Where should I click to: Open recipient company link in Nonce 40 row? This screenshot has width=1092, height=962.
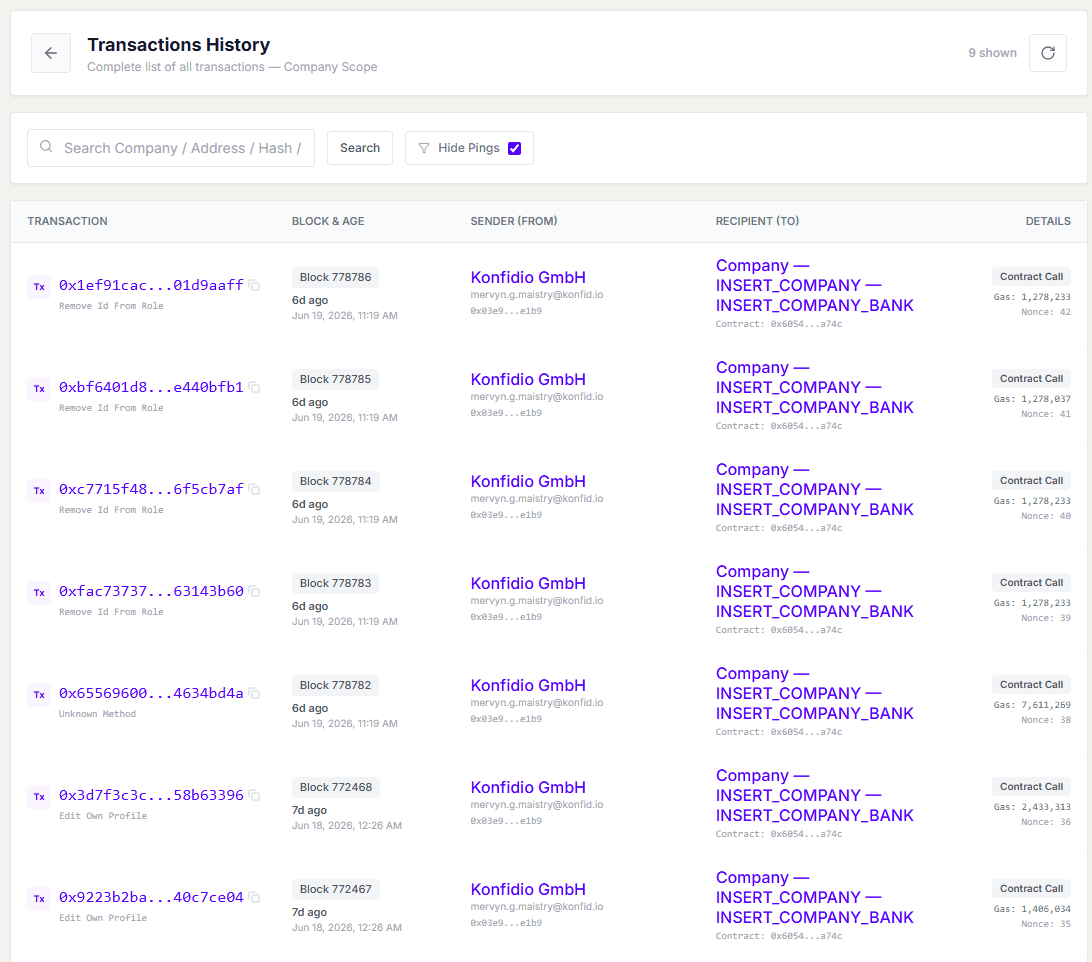click(814, 490)
